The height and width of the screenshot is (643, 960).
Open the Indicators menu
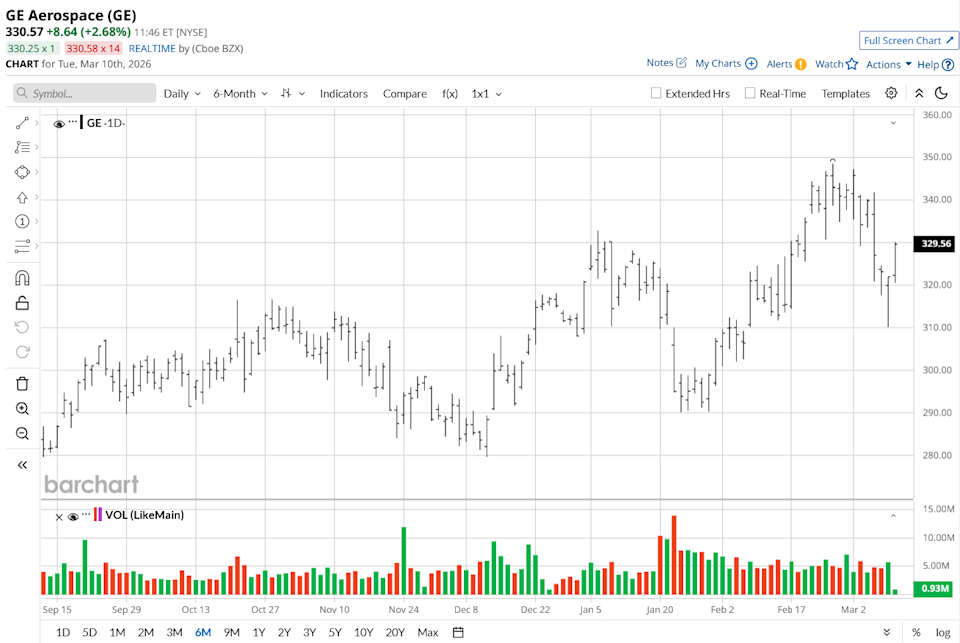coord(343,93)
